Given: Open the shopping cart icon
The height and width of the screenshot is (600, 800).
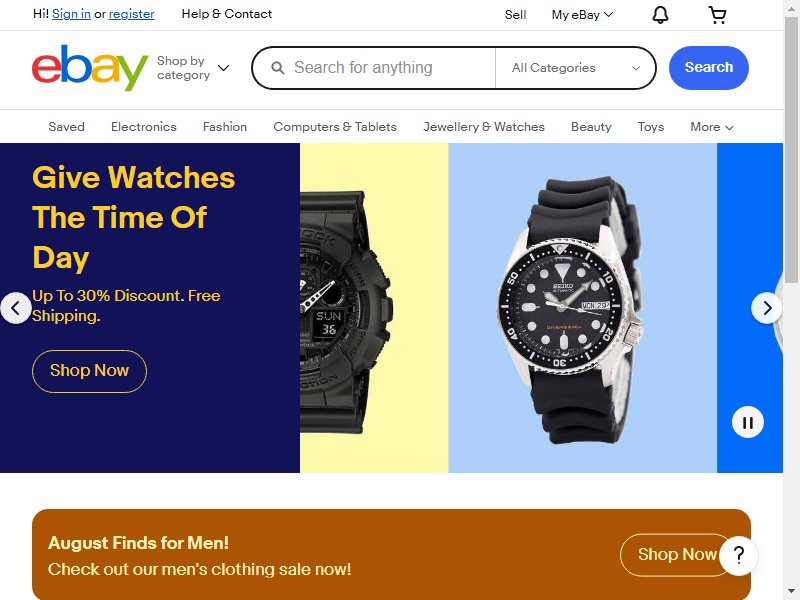Looking at the screenshot, I should click(x=717, y=15).
